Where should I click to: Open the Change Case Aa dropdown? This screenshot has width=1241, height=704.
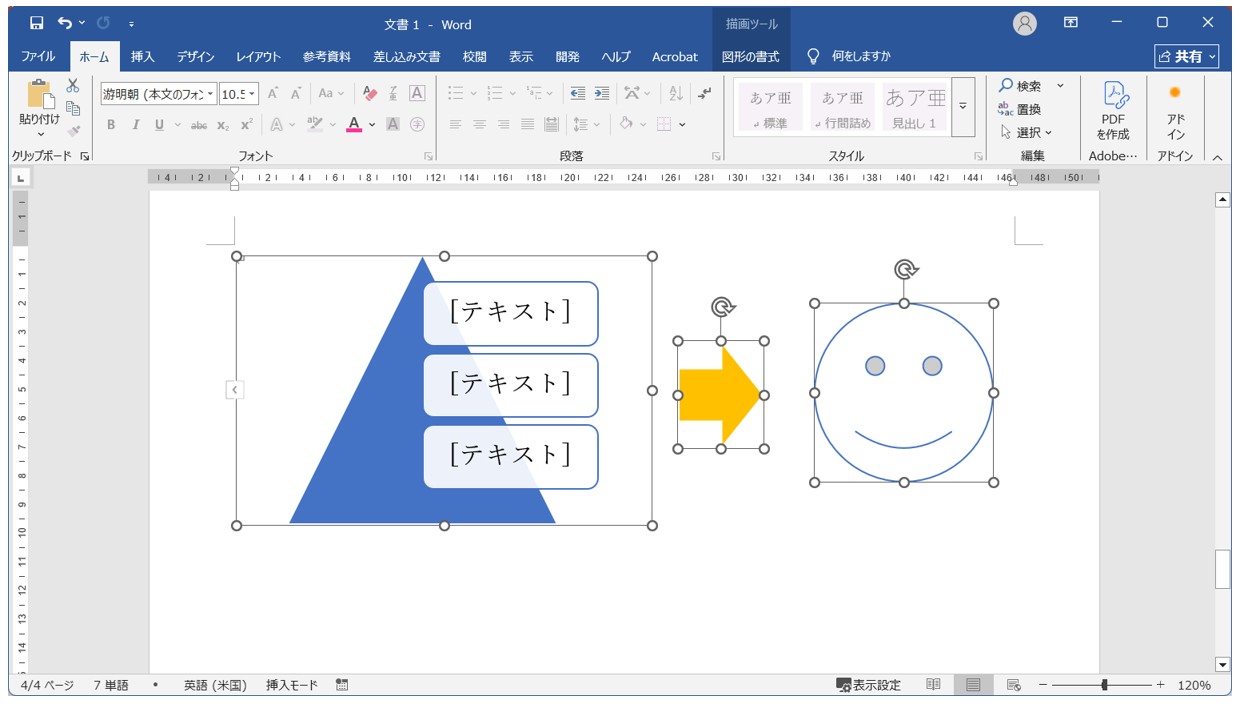click(x=331, y=94)
